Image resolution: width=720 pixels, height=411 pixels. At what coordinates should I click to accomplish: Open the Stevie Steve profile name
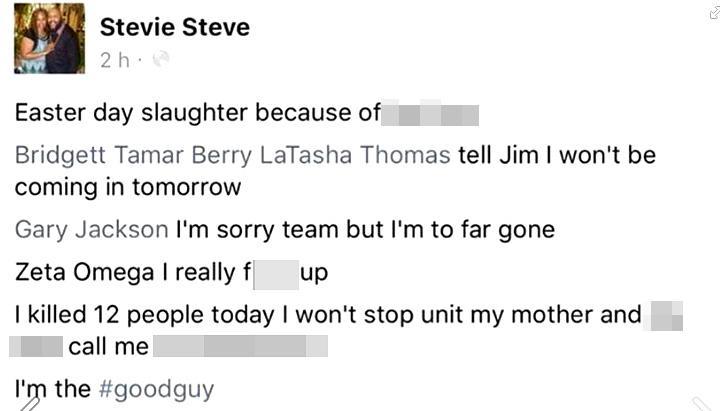[x=174, y=27]
